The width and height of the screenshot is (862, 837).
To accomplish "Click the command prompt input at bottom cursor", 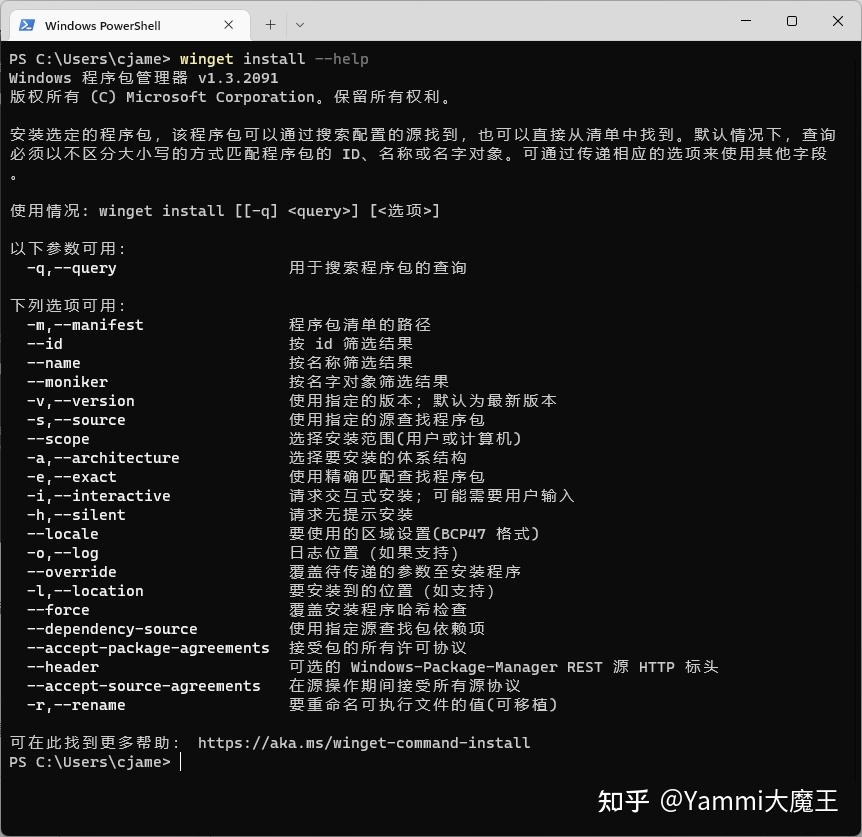I will pos(181,762).
